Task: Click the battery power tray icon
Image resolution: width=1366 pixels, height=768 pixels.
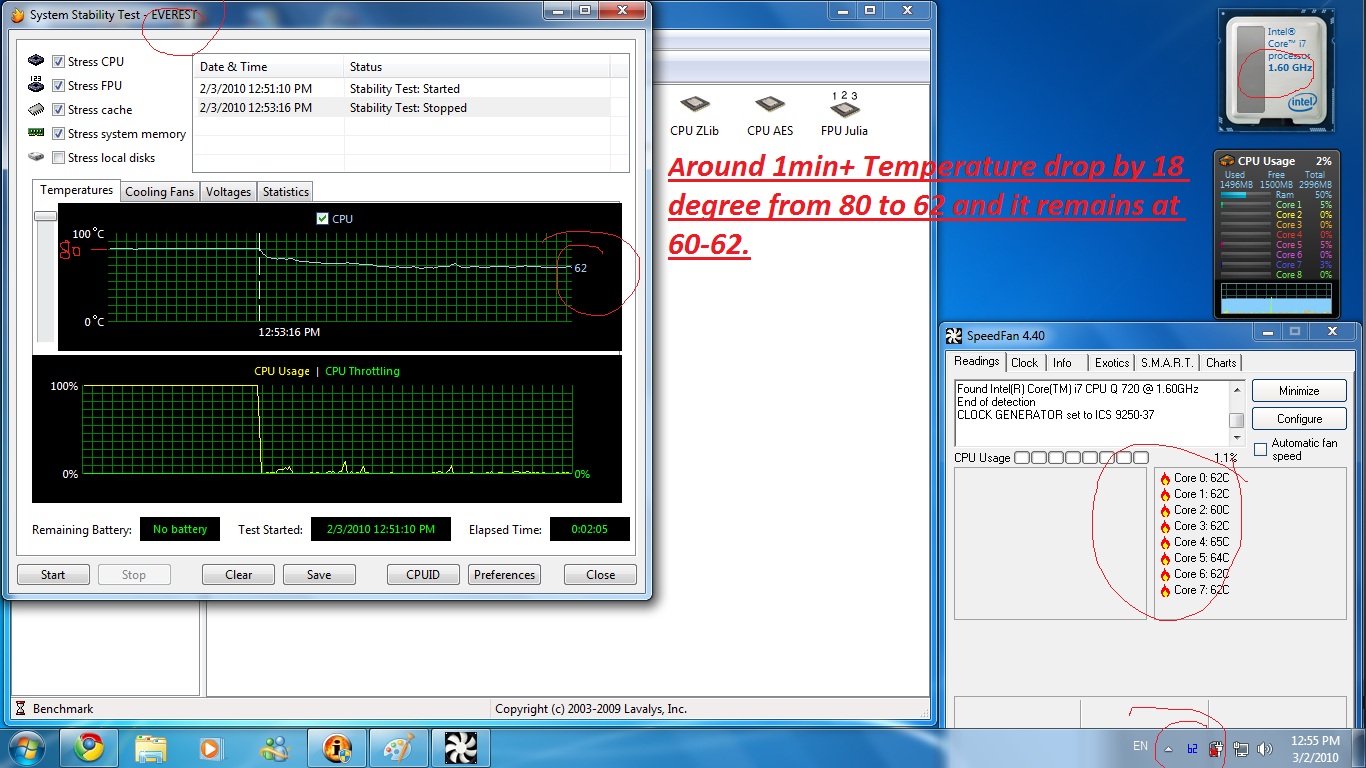Action: (x=1216, y=748)
